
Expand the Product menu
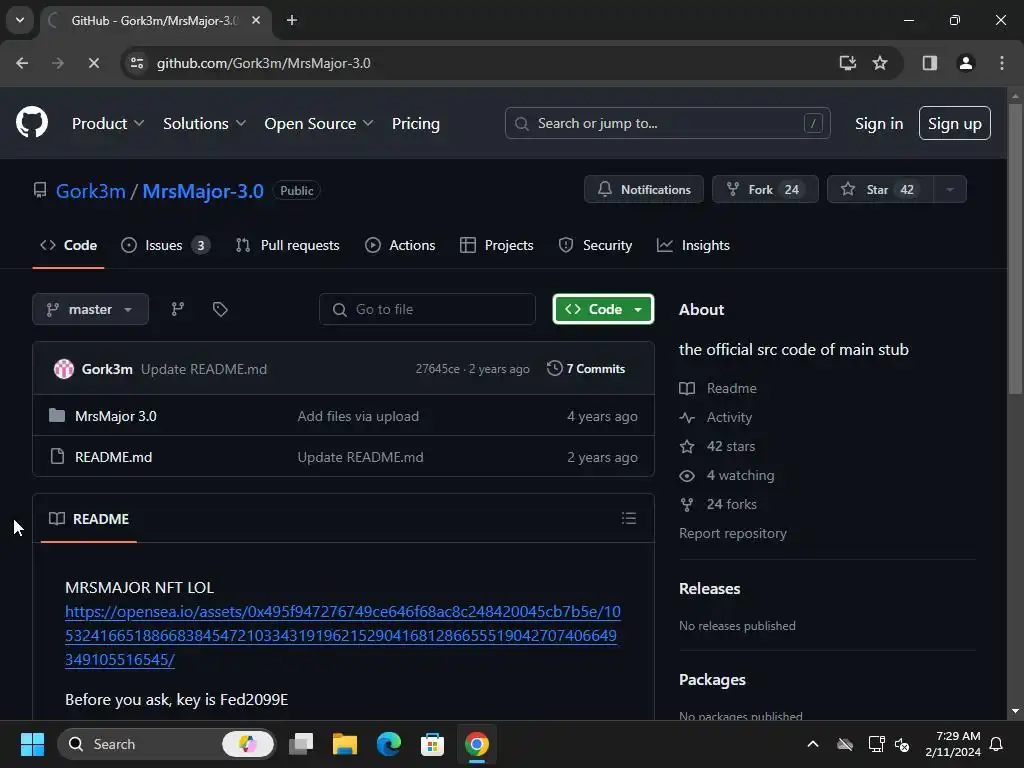pyautogui.click(x=108, y=123)
